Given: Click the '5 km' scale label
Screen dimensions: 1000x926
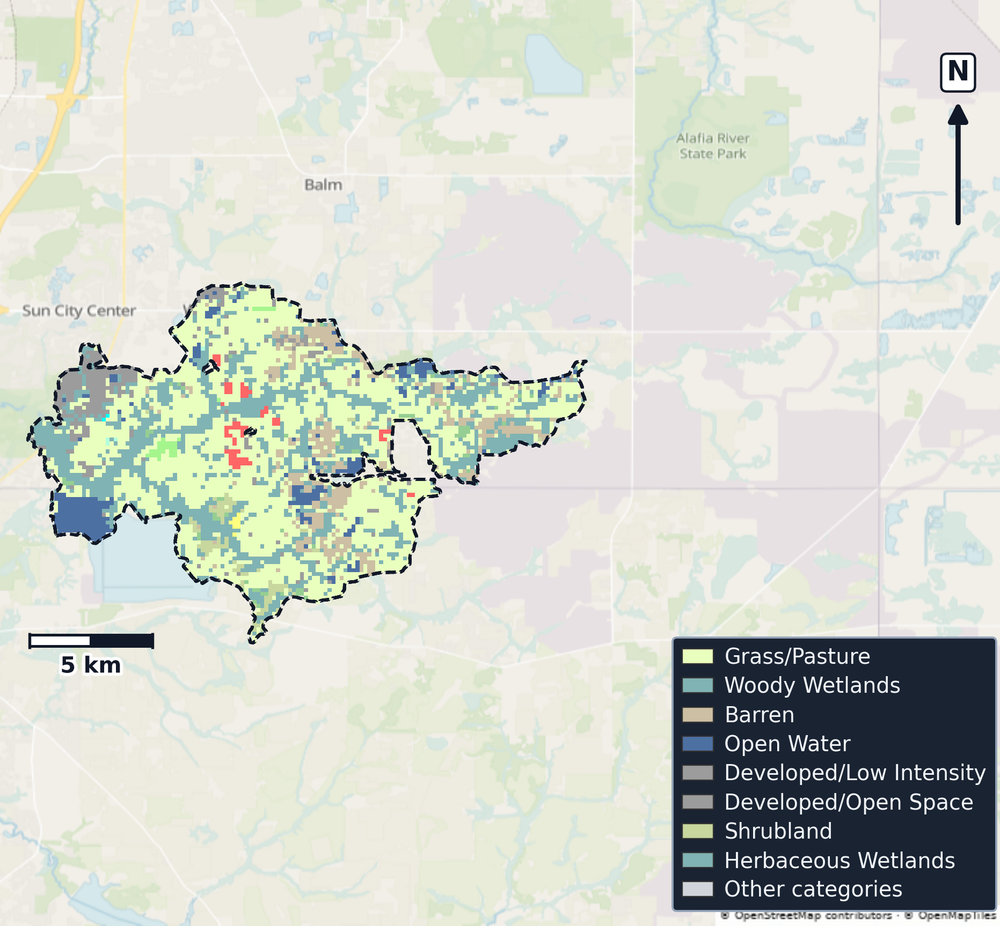Looking at the screenshot, I should 91,665.
